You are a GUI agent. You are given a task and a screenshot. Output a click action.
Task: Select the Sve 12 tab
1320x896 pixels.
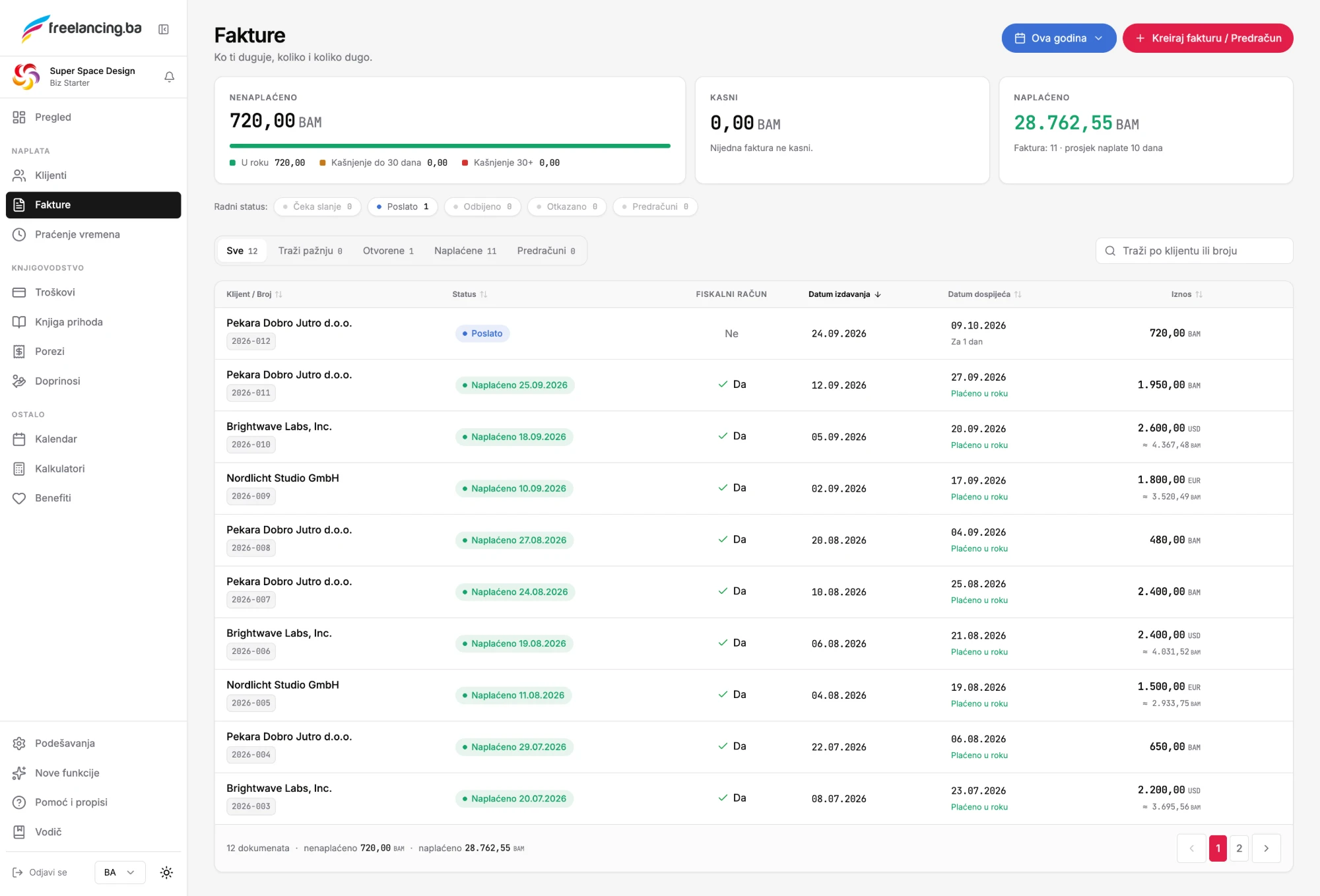pos(242,251)
